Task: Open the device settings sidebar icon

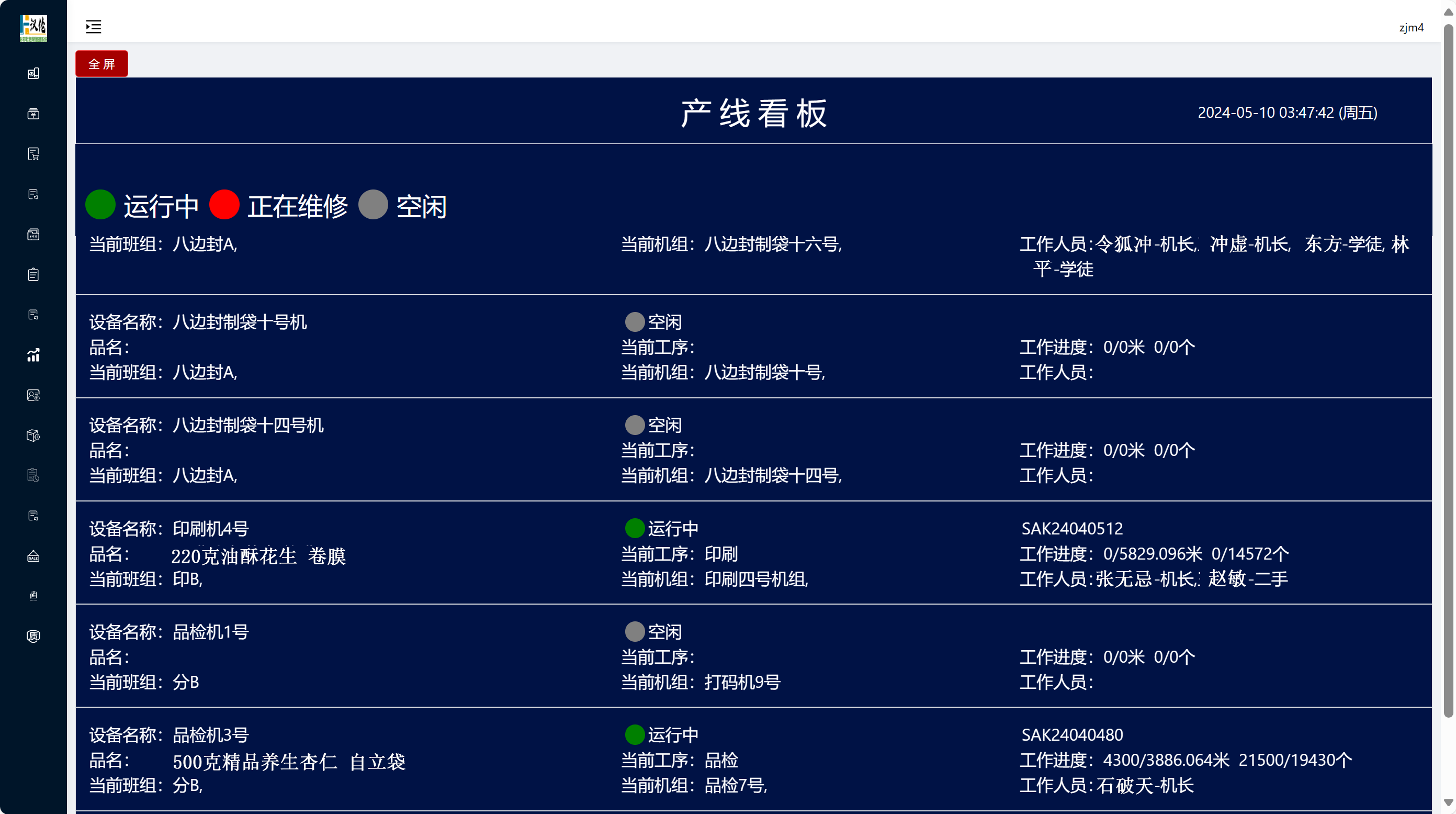Action: [33, 73]
